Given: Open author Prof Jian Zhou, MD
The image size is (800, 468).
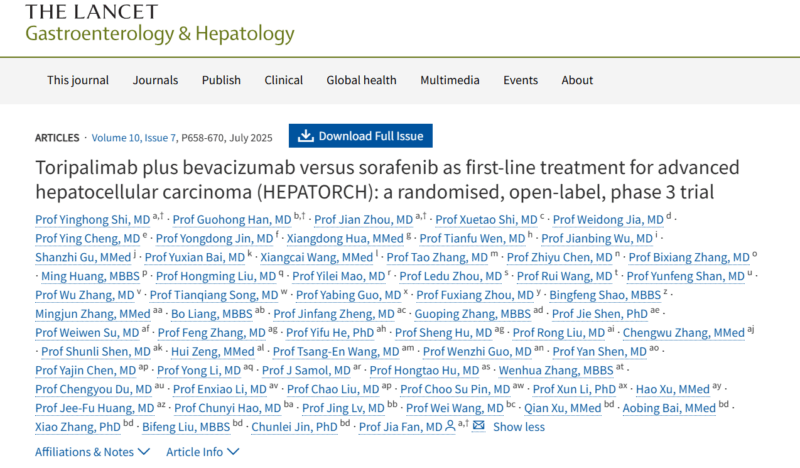Looking at the screenshot, I should (x=363, y=220).
